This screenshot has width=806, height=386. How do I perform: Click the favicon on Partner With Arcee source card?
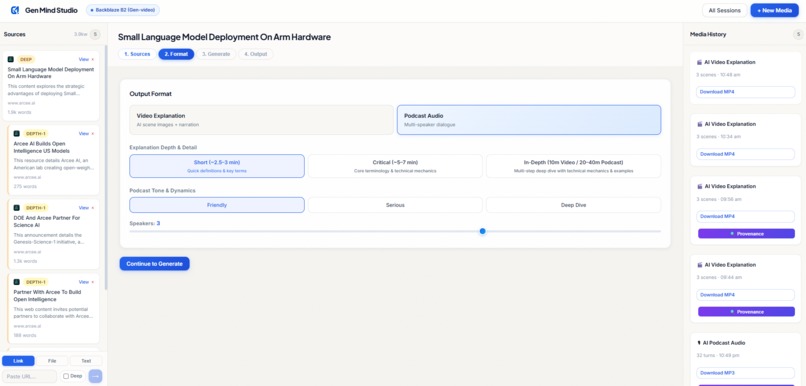(16, 282)
